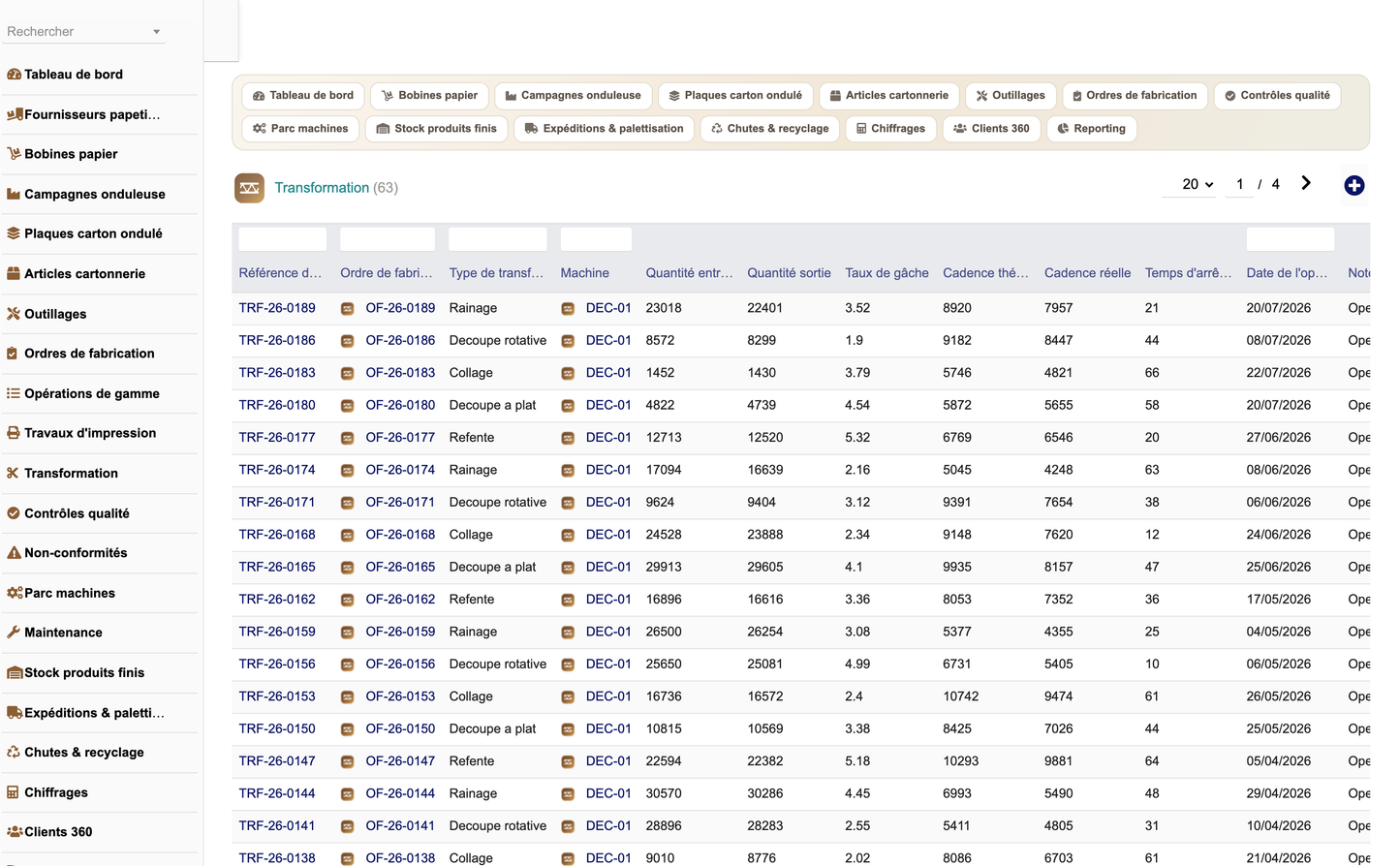Click Articles cartonnerie sidebar icon
This screenshot has height=866, width=1400.
point(14,274)
